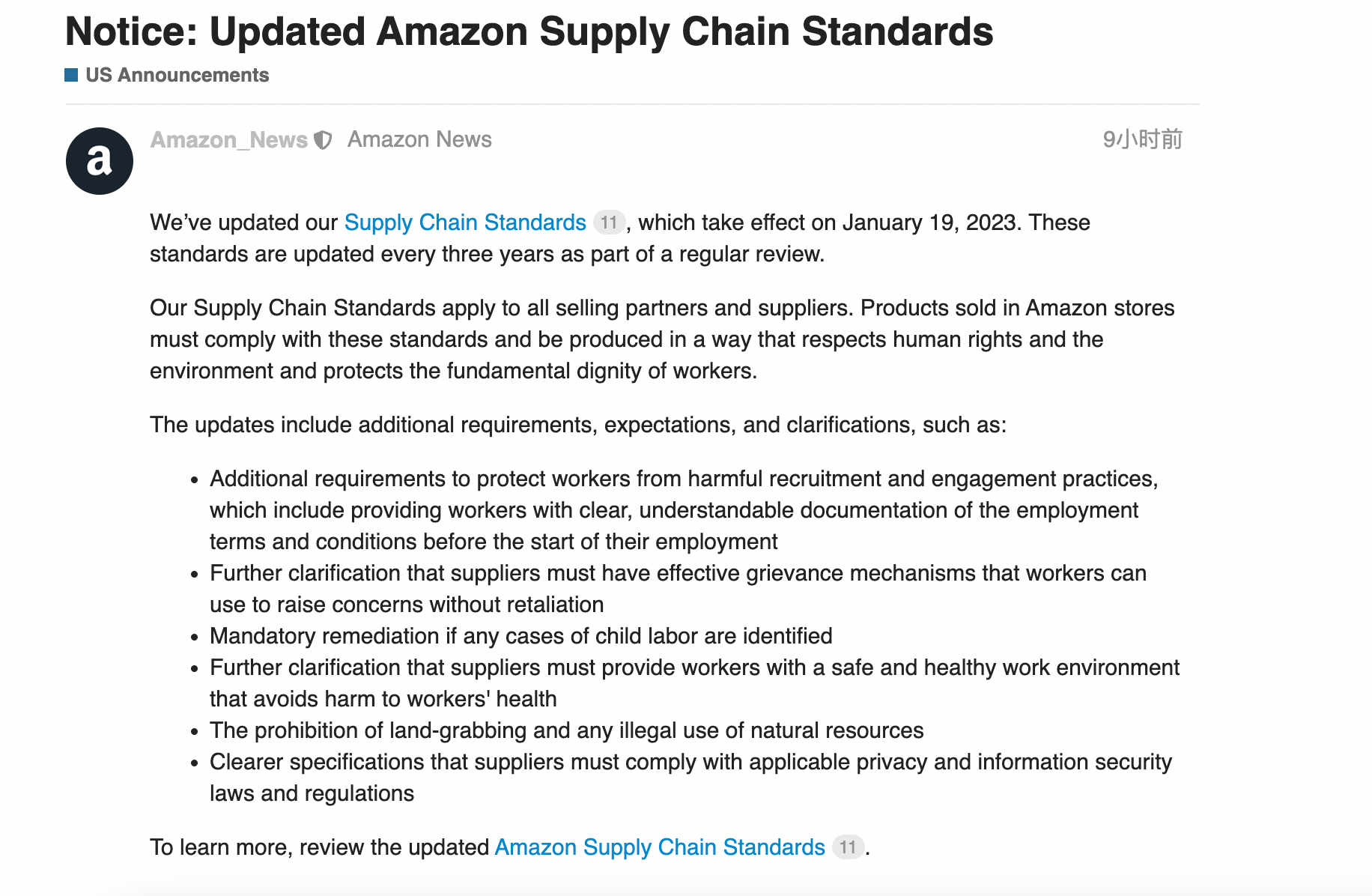Click the paragraph starting "Our Supply Chain Standards apply"
The height and width of the screenshot is (896, 1372).
[662, 339]
